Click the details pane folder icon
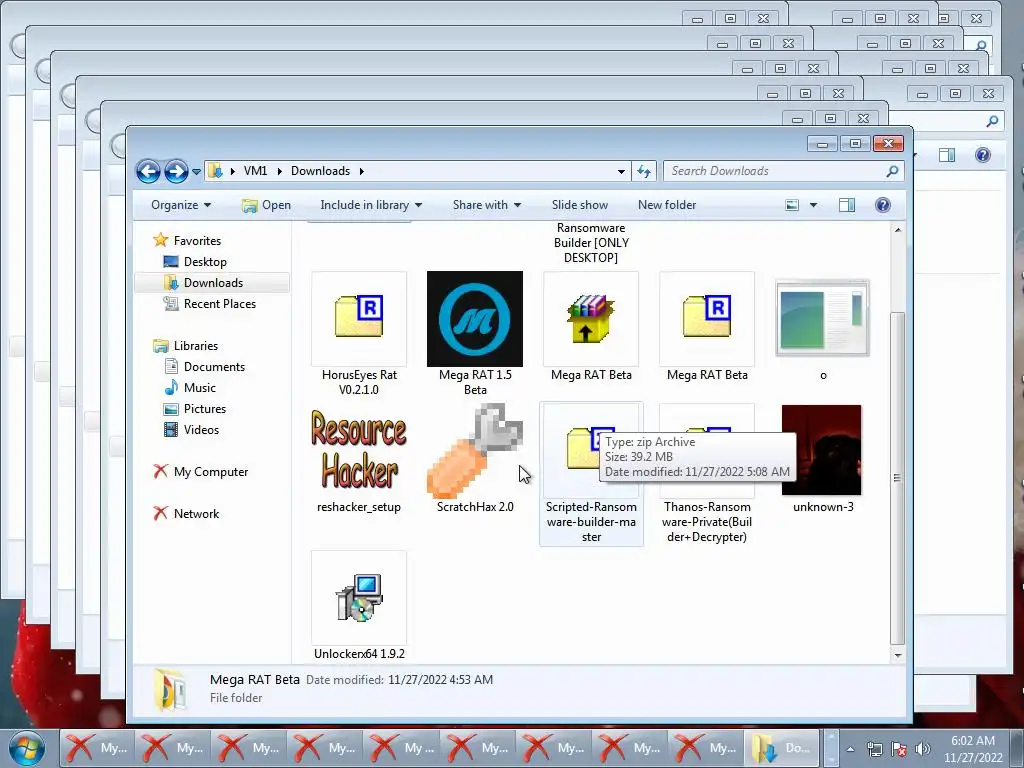This screenshot has width=1024, height=768. [x=170, y=690]
